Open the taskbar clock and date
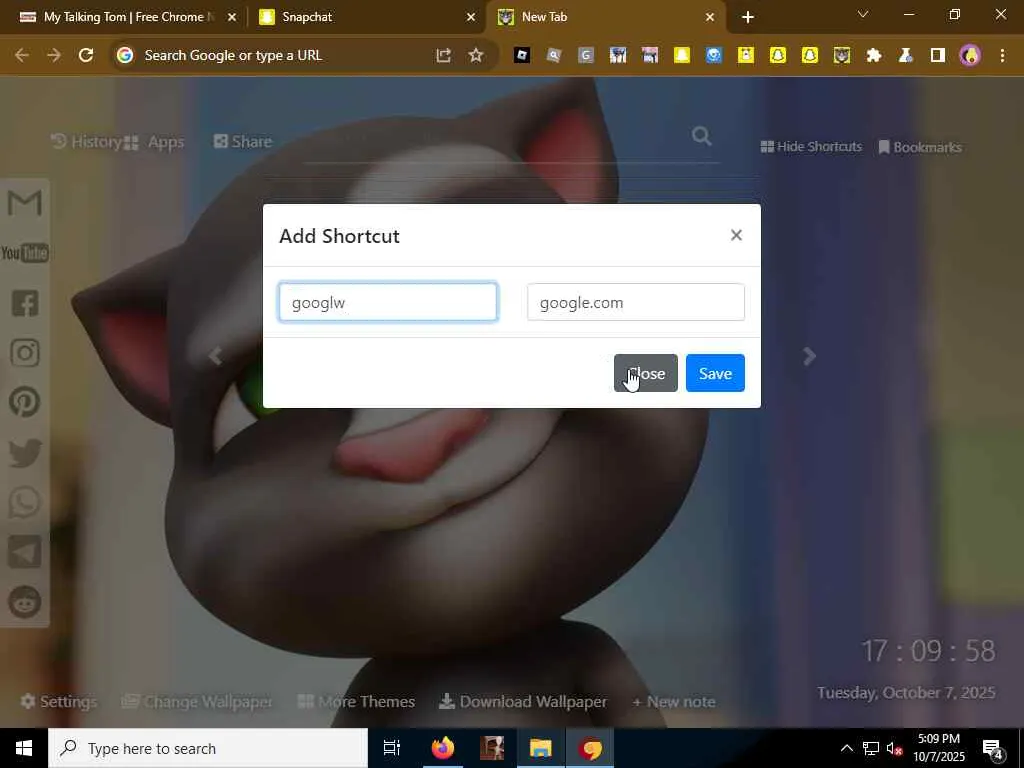This screenshot has width=1024, height=768. (x=939, y=748)
